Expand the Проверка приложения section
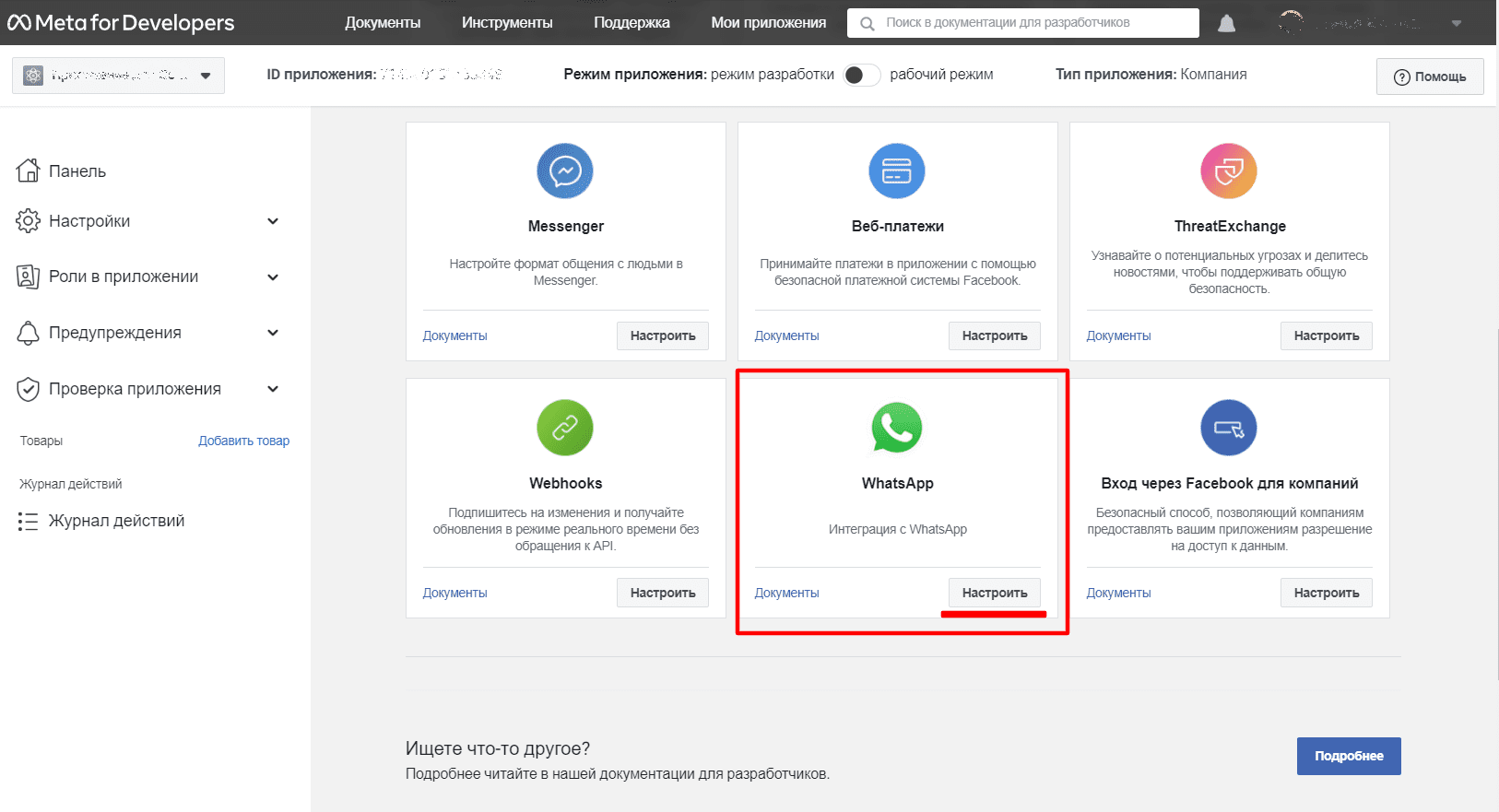Image resolution: width=1499 pixels, height=812 pixels. pos(273,389)
